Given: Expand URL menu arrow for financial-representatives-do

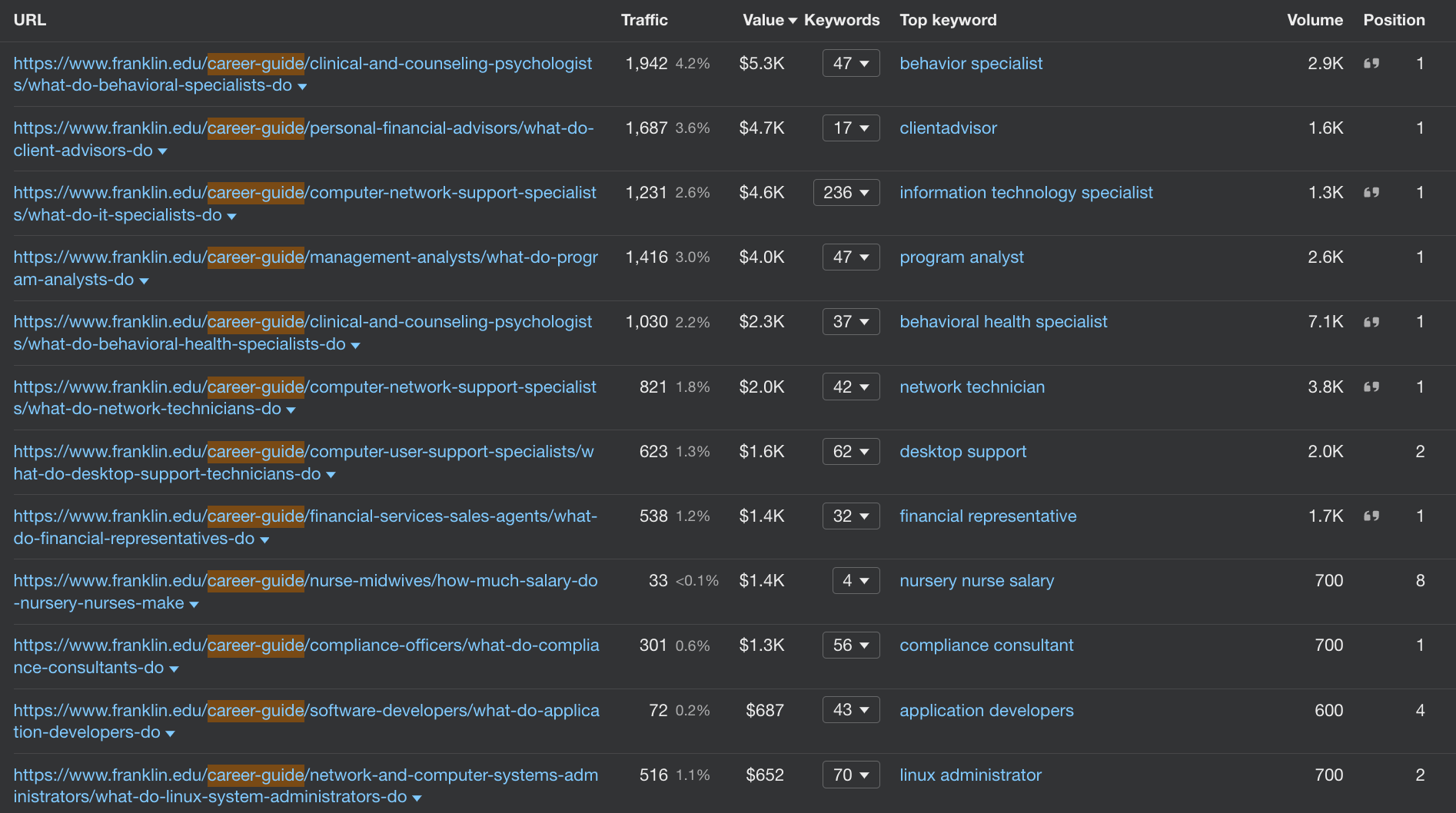Looking at the screenshot, I should 264,540.
